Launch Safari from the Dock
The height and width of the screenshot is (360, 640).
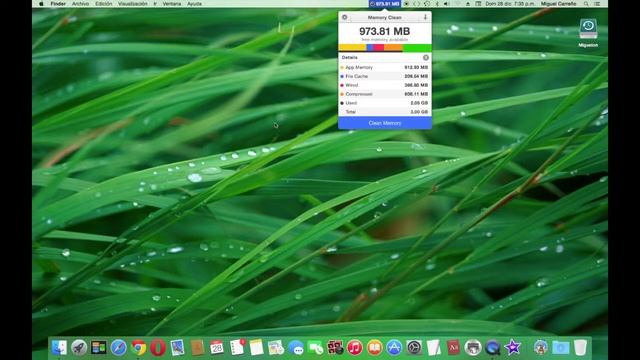(118, 347)
